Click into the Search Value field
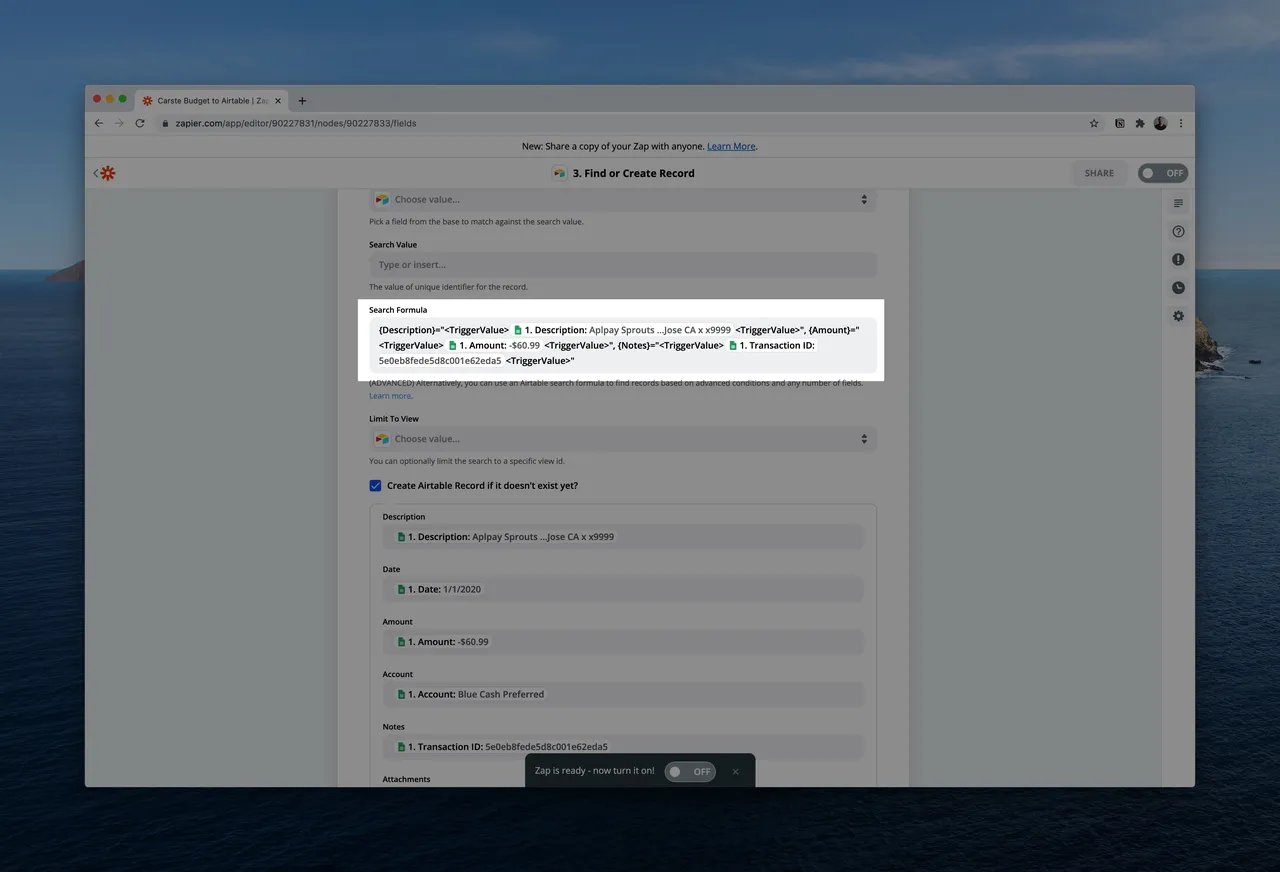Image resolution: width=1280 pixels, height=872 pixels. (623, 265)
